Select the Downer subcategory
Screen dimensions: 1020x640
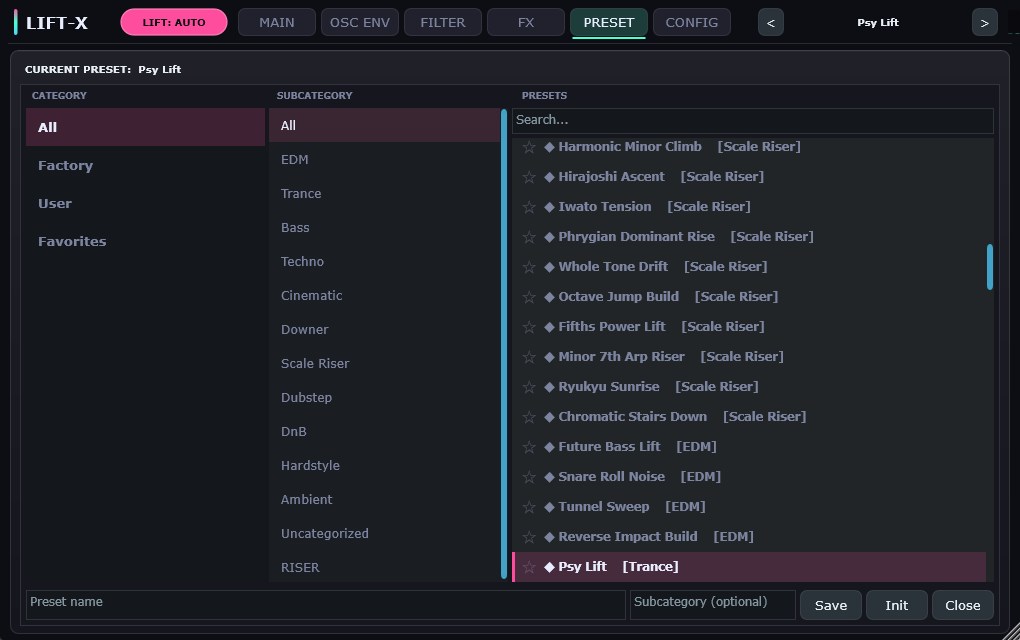[x=384, y=329]
